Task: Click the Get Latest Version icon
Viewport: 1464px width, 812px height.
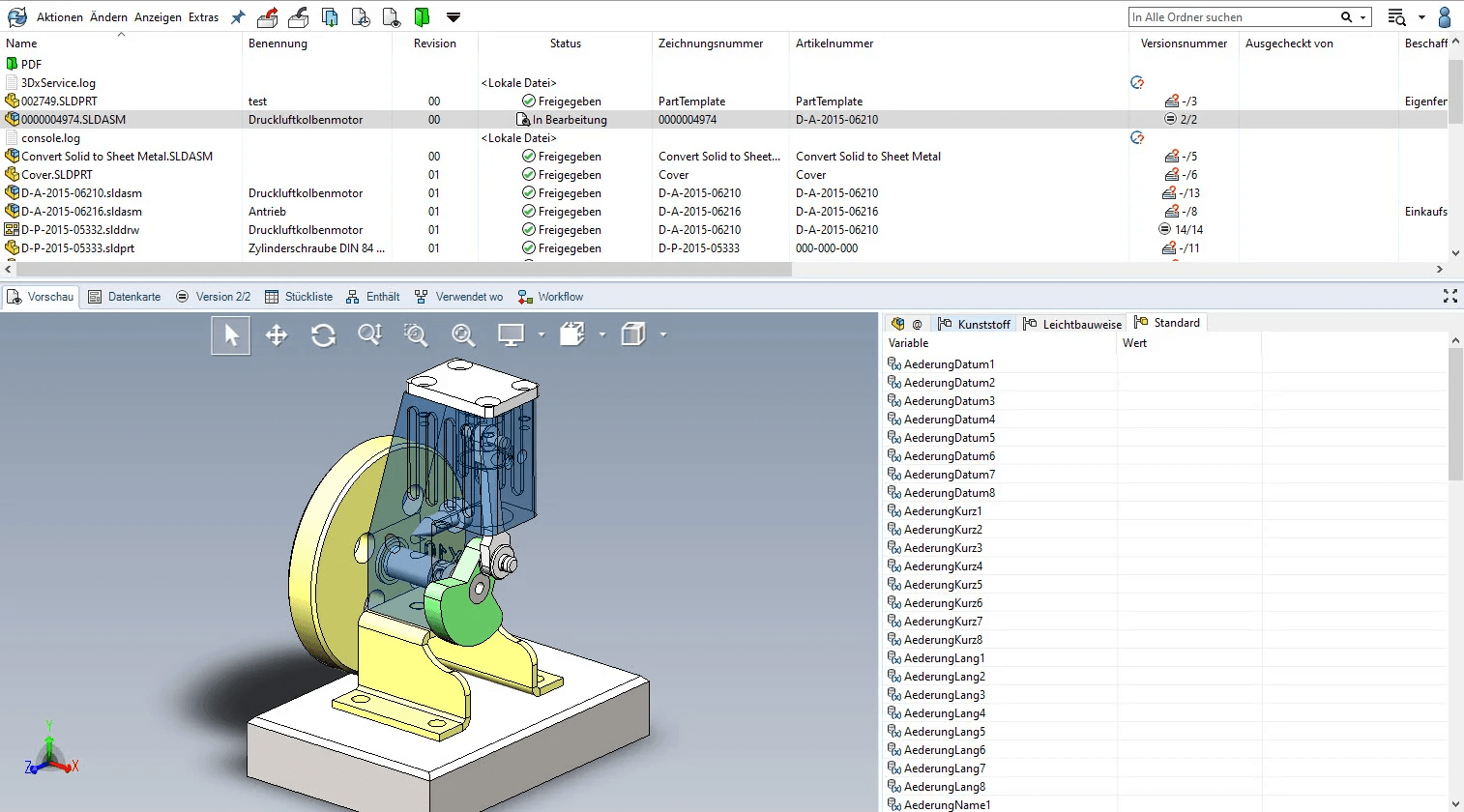Action: click(x=330, y=16)
